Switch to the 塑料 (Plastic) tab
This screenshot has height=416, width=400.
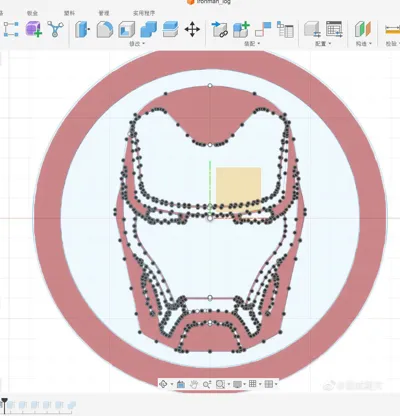(69, 13)
